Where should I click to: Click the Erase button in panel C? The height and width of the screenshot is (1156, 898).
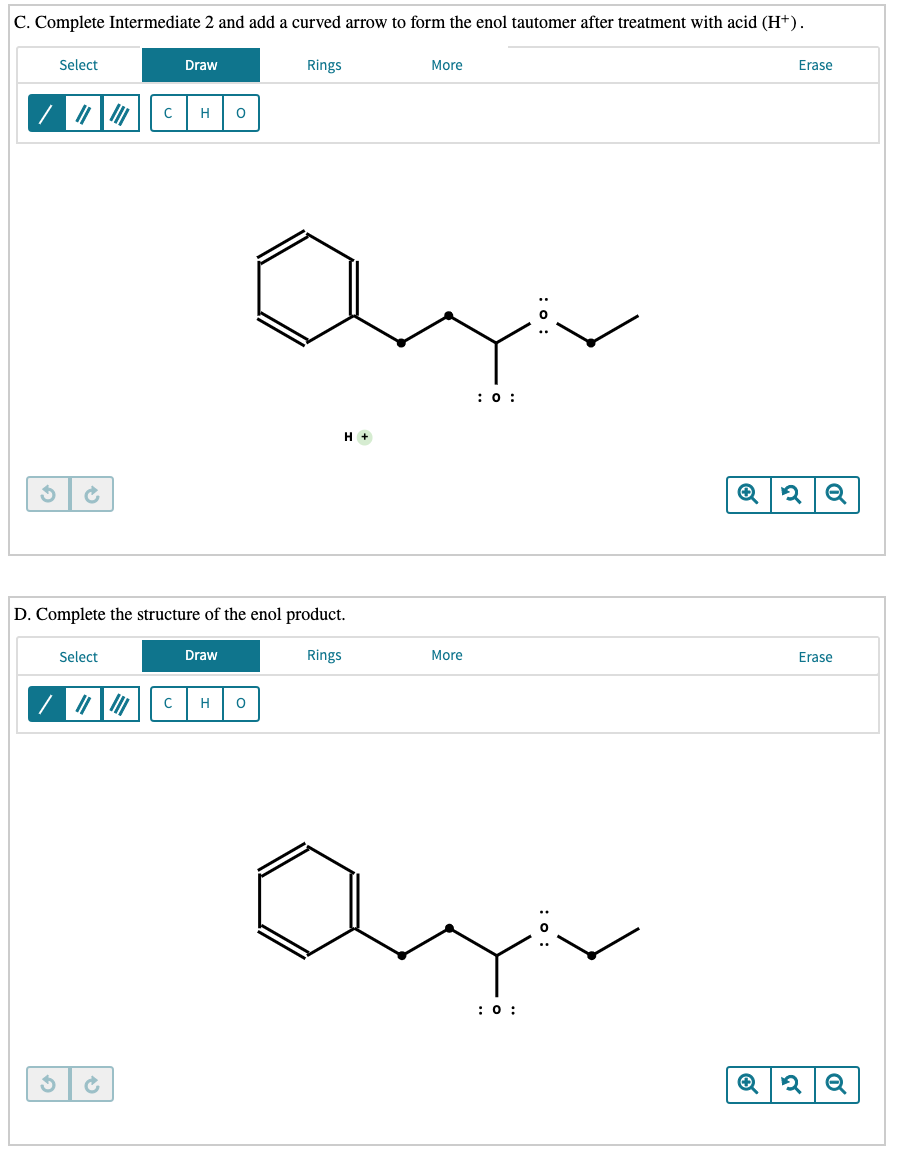(815, 64)
